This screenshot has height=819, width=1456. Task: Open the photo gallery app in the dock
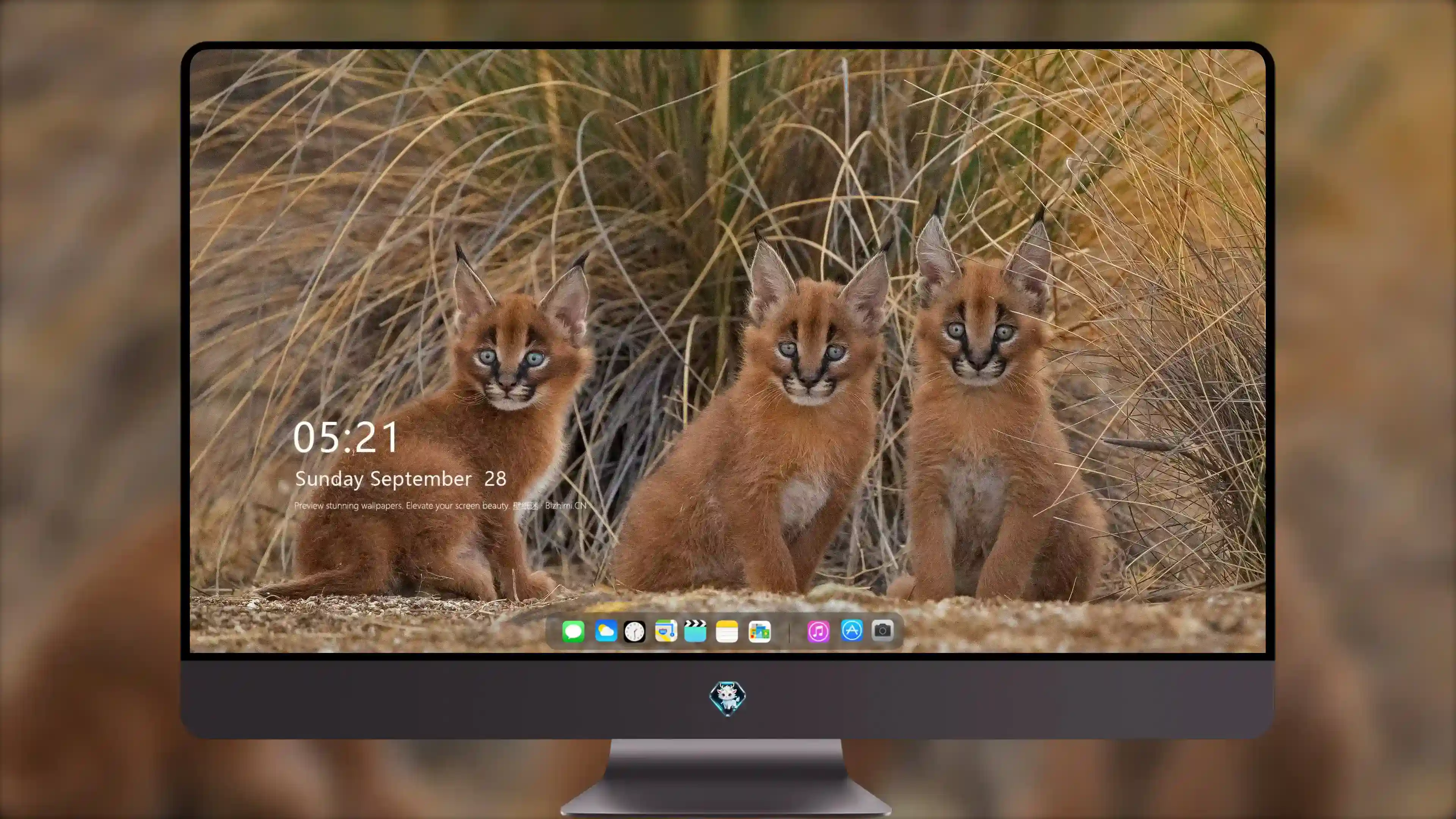759,631
